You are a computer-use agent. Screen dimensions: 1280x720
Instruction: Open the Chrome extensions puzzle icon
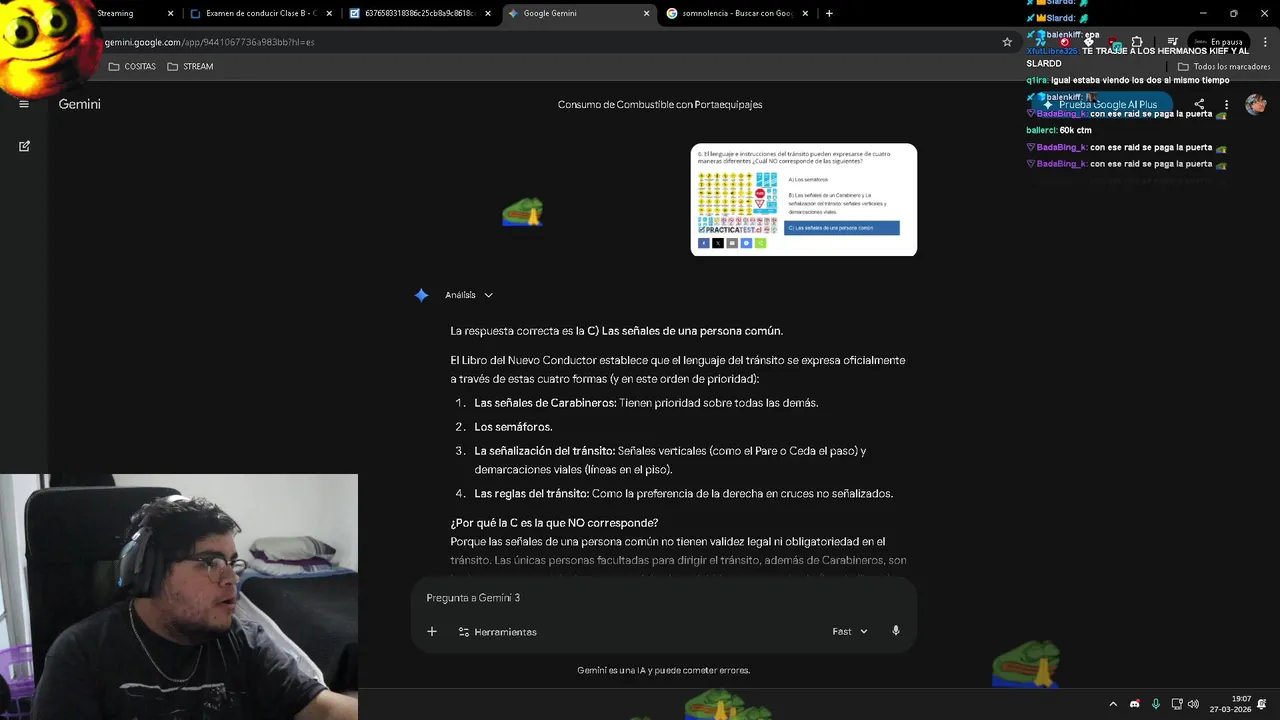click(1137, 42)
